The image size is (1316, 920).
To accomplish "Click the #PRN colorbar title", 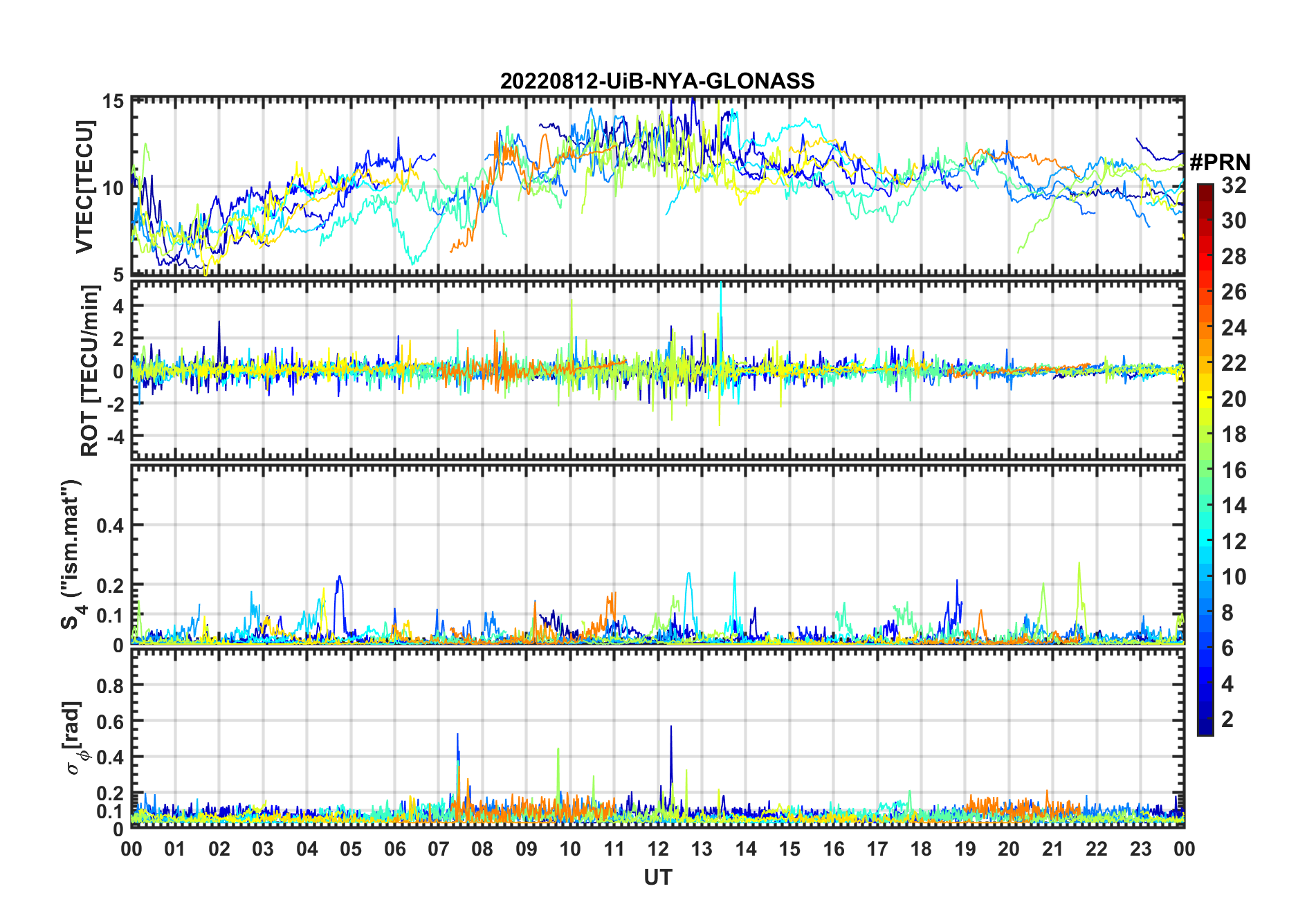I will click(1220, 163).
